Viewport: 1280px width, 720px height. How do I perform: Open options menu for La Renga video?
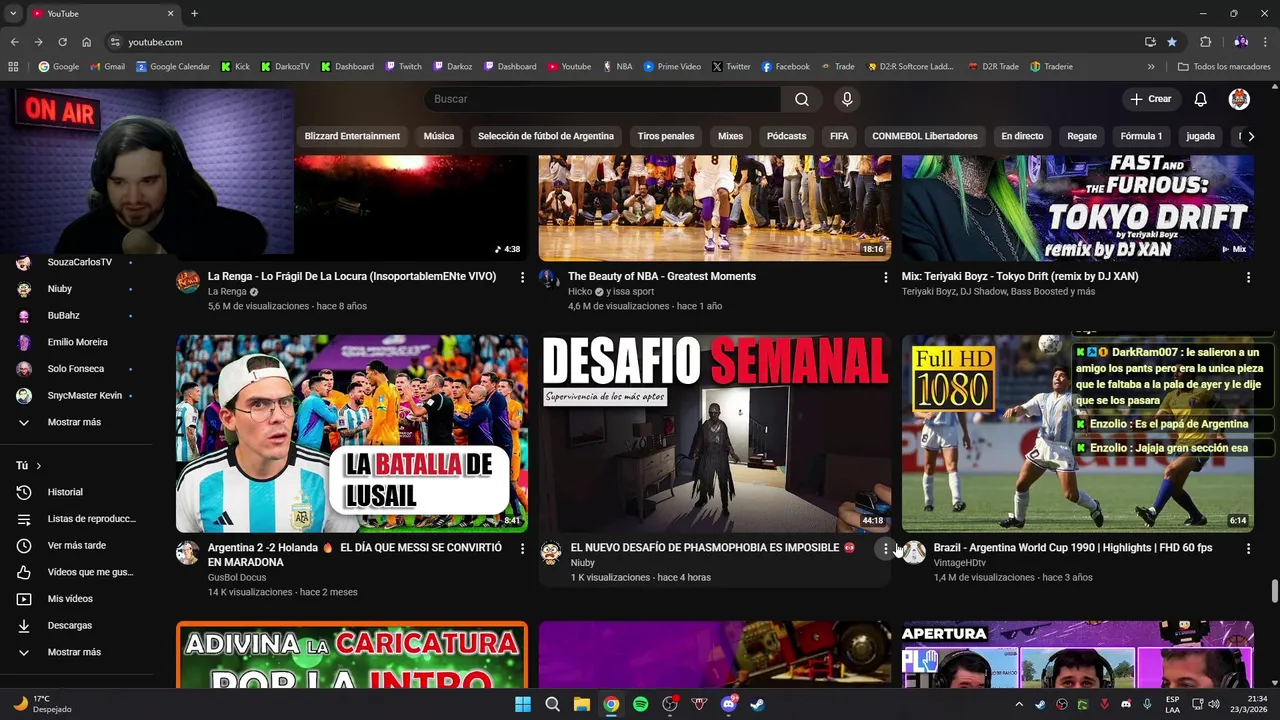tap(522, 277)
